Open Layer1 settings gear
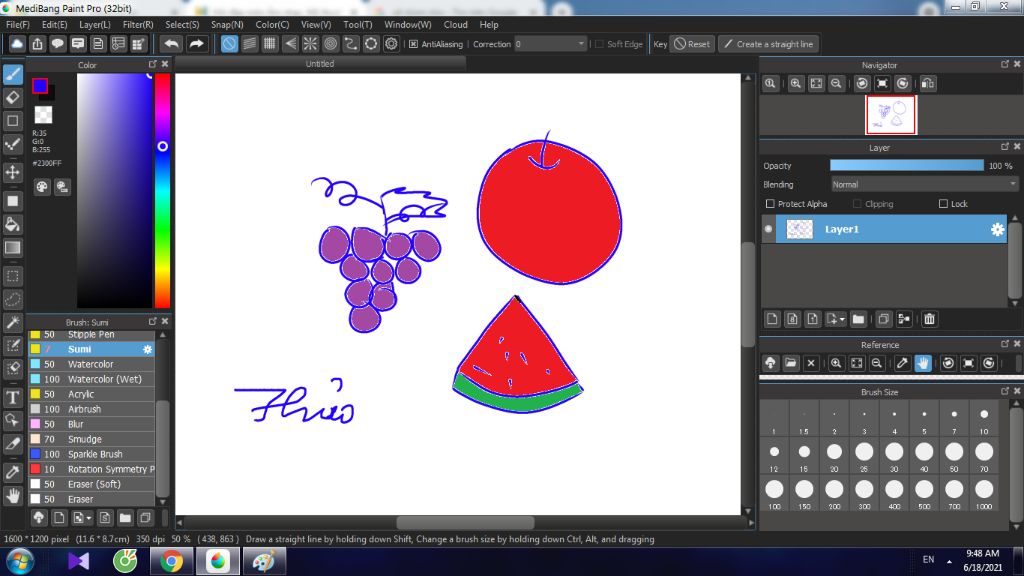The width and height of the screenshot is (1024, 576). pyautogui.click(x=997, y=229)
